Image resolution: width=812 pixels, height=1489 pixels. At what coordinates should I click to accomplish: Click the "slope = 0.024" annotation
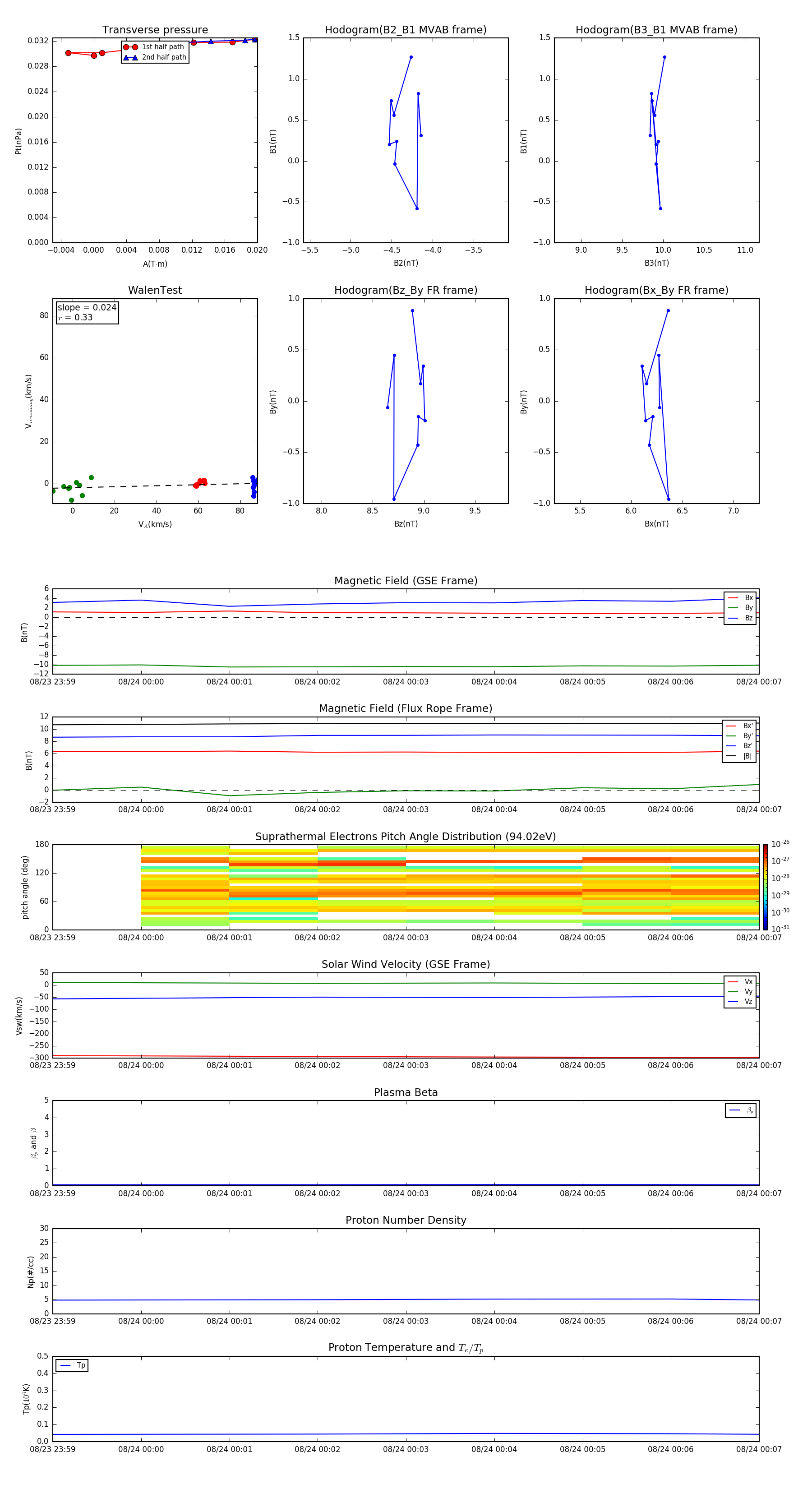[x=87, y=308]
